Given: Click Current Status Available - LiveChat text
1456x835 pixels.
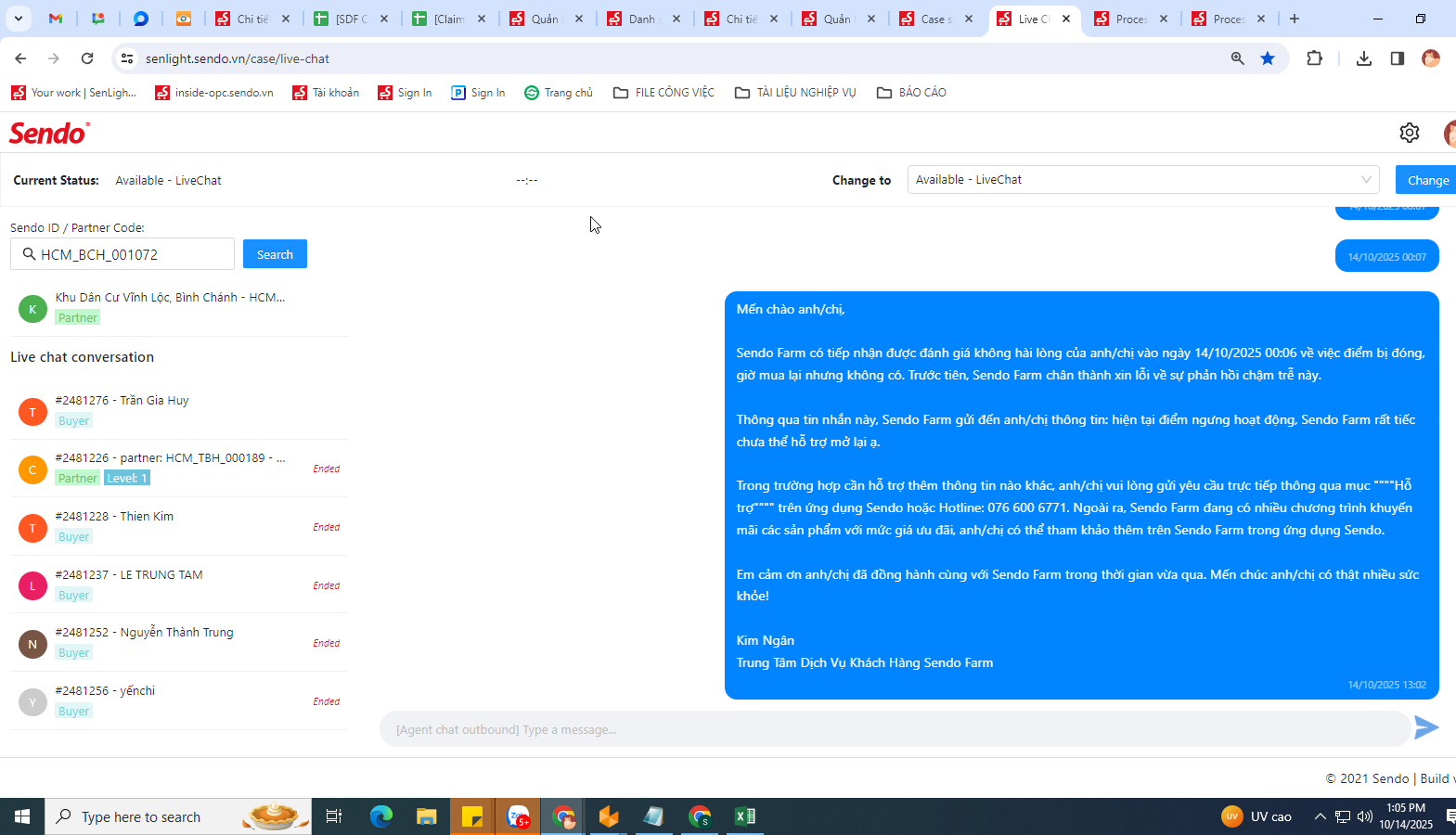Looking at the screenshot, I should click(168, 180).
